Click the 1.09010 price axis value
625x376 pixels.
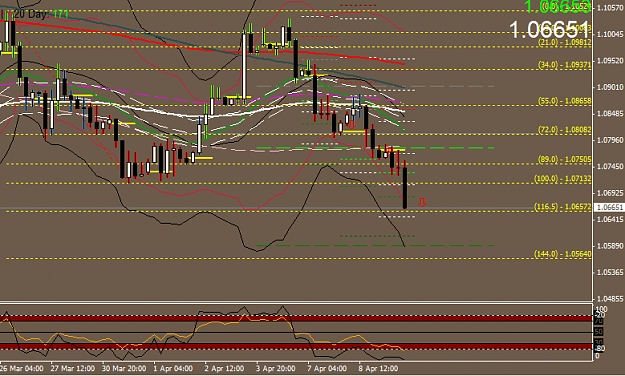pyautogui.click(x=610, y=87)
